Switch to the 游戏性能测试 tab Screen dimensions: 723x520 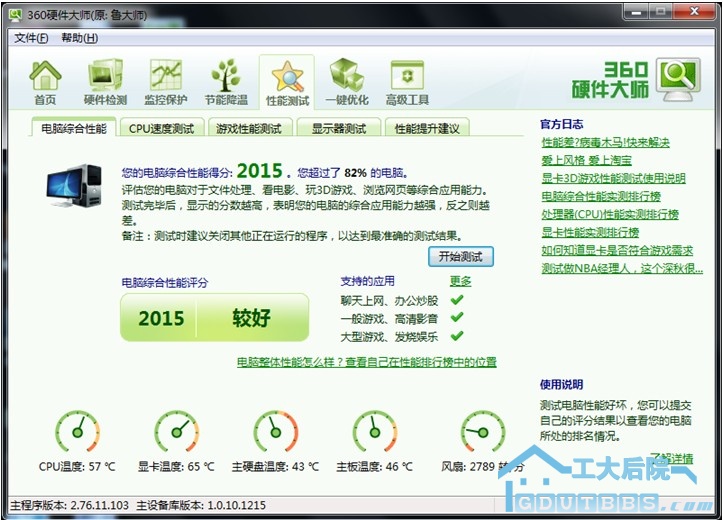point(249,128)
